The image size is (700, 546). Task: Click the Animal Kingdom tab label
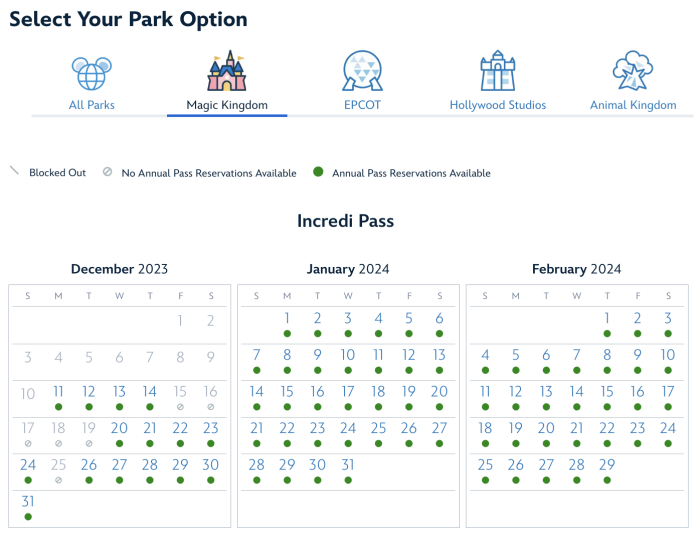pos(633,105)
